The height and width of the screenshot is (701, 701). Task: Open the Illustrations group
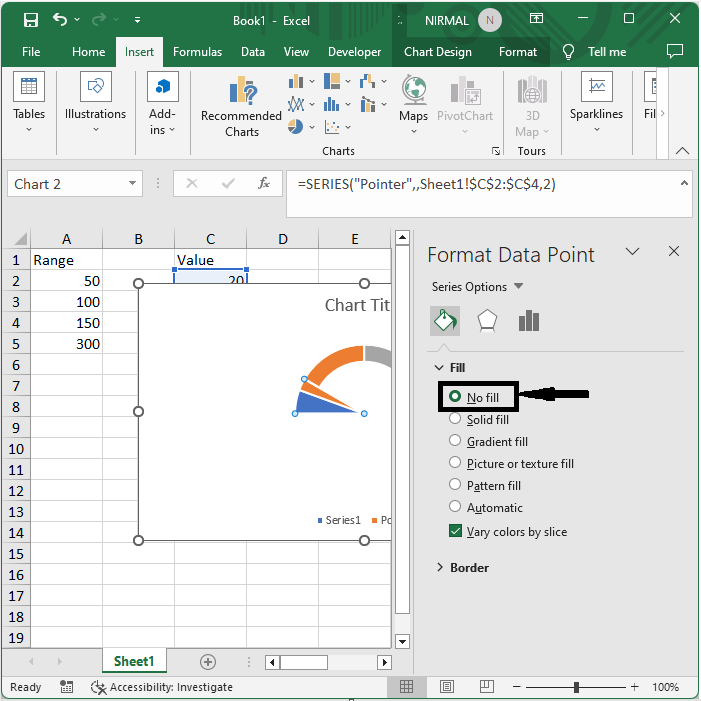[x=95, y=103]
